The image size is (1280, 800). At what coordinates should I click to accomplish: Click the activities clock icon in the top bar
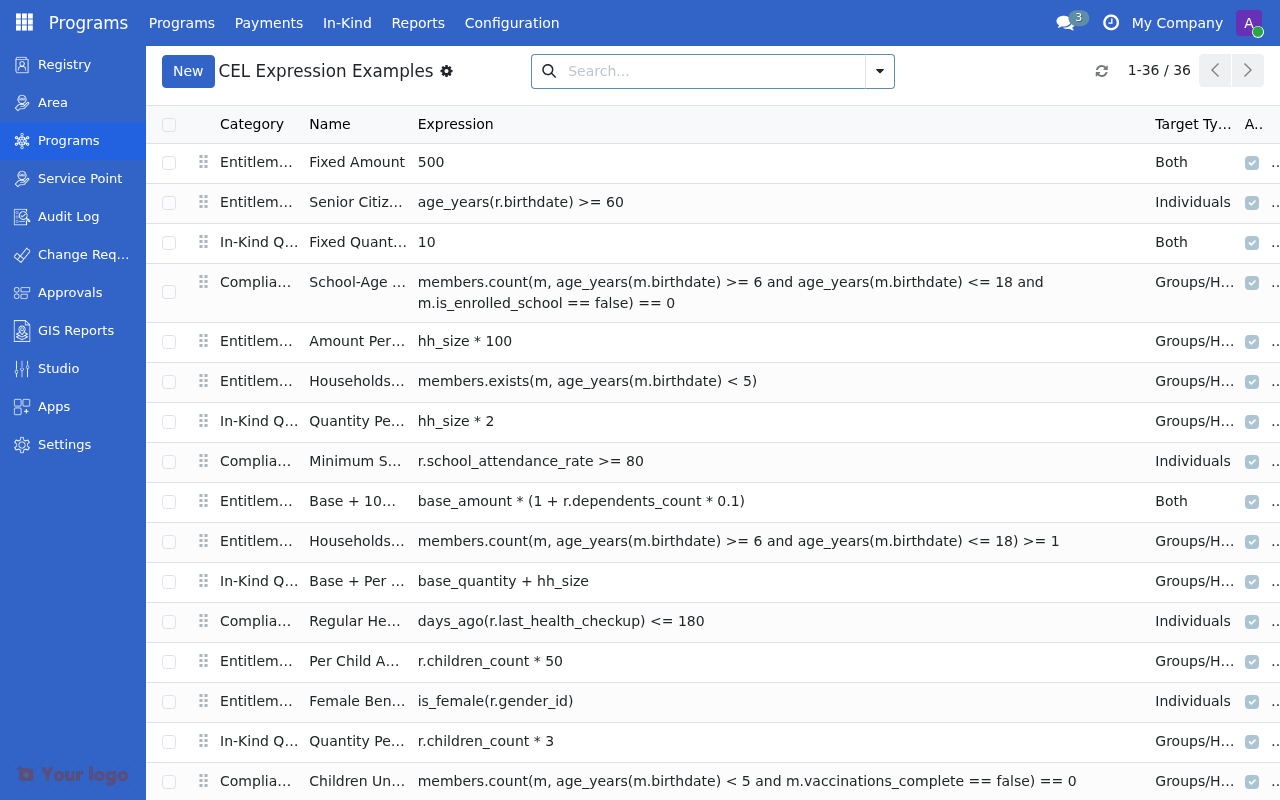(x=1111, y=22)
